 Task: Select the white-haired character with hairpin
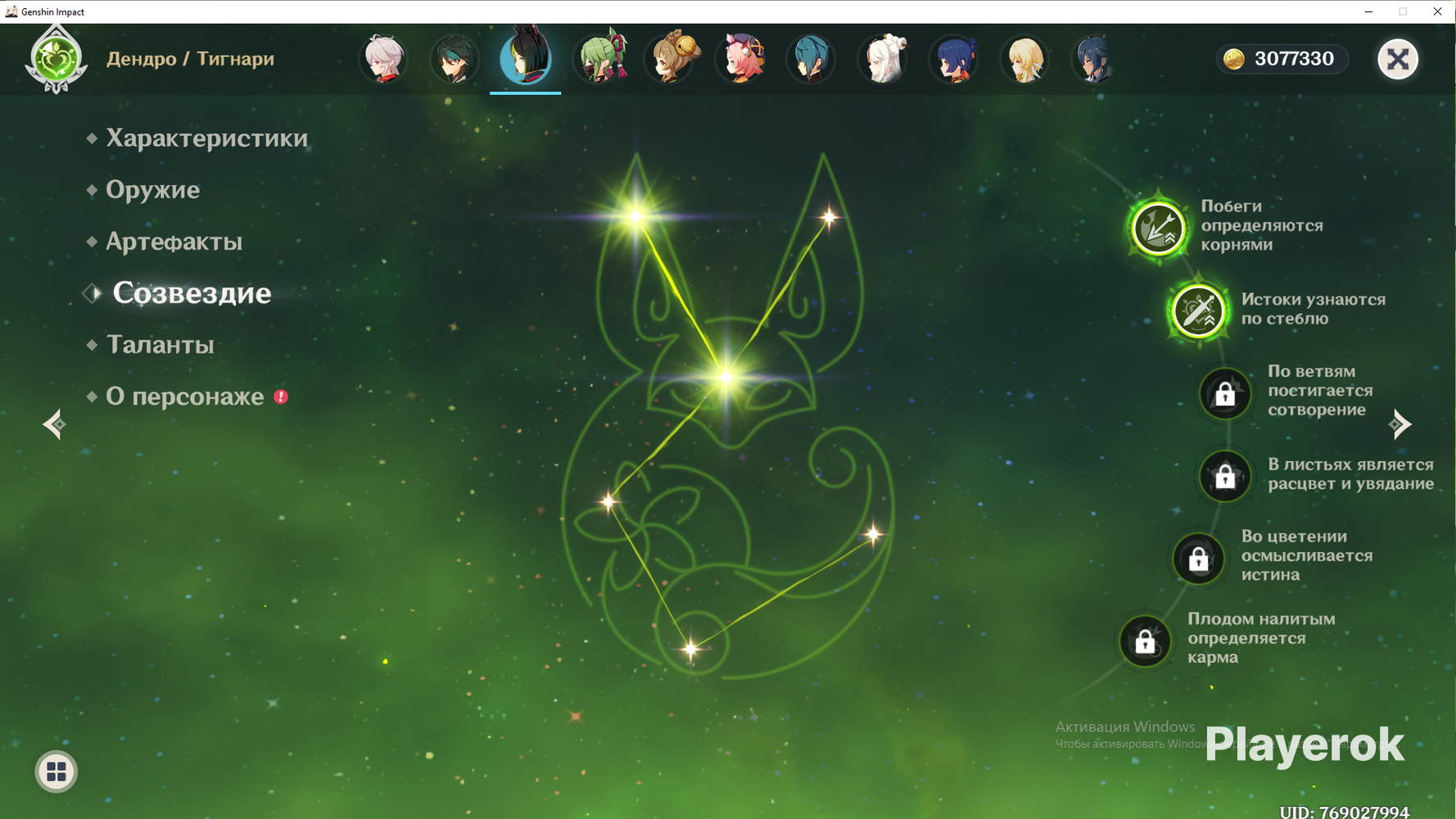(884, 59)
